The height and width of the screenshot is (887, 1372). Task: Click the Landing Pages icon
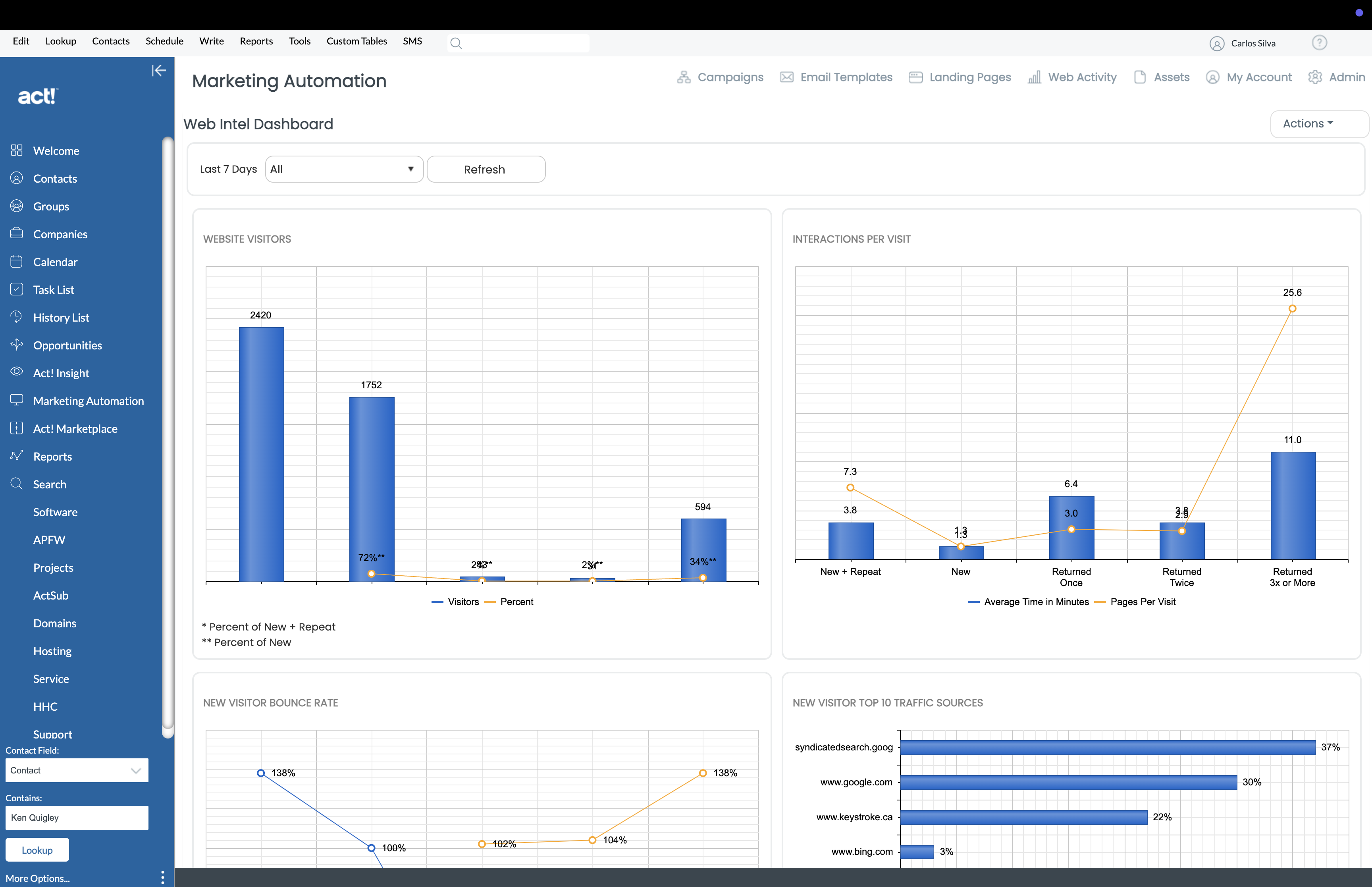(915, 77)
